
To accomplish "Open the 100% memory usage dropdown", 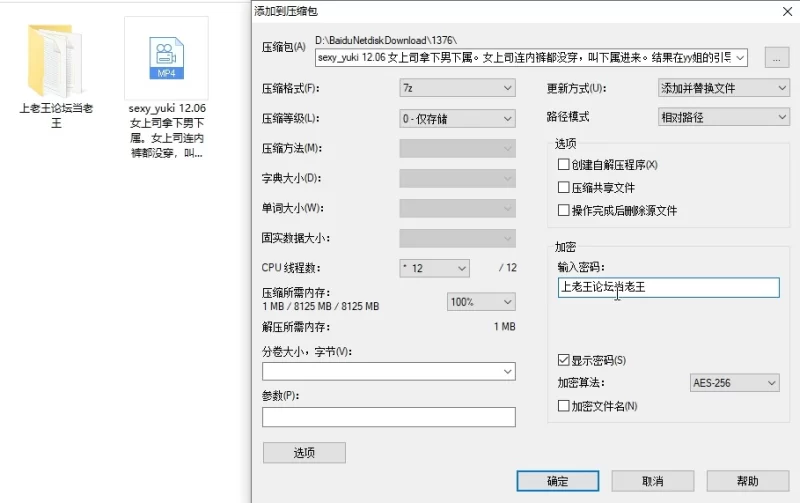I will click(480, 301).
